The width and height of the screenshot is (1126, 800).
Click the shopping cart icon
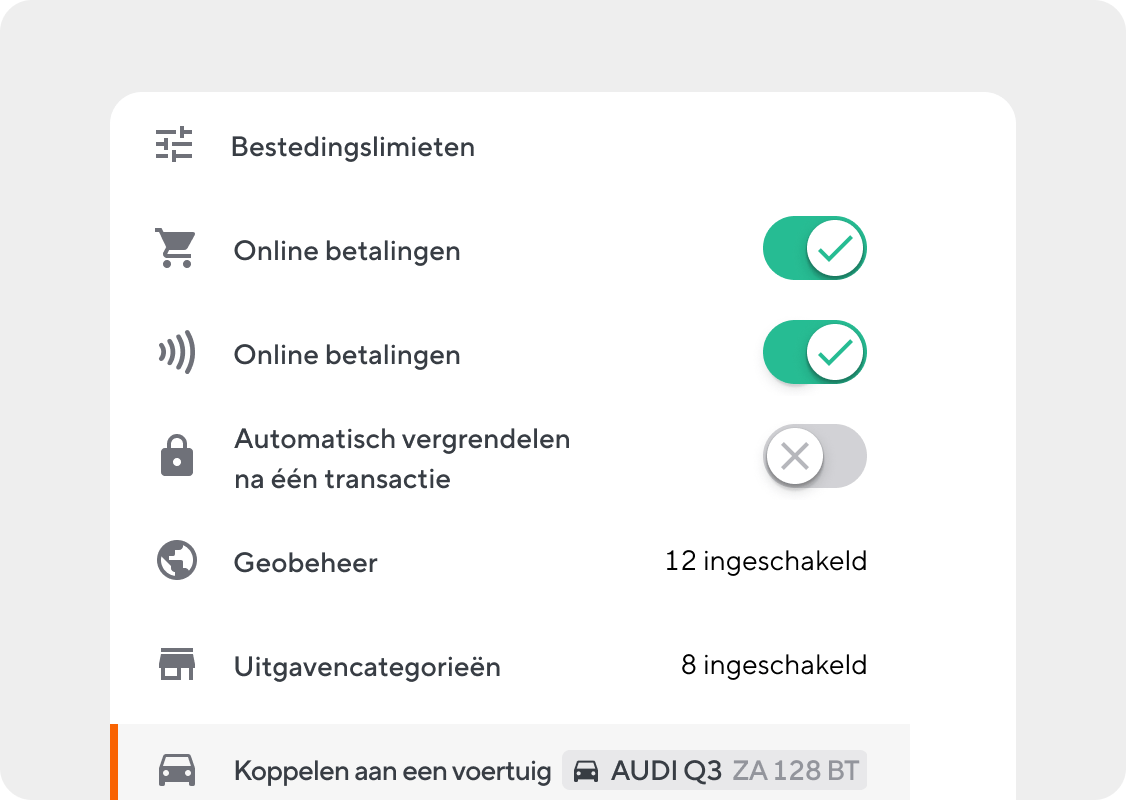pos(175,248)
